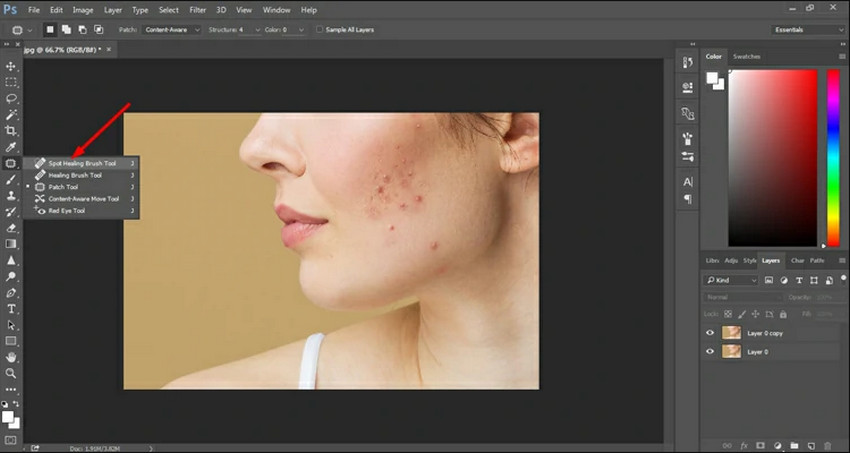Select the Hand tool
The image size is (850, 453).
coord(10,358)
